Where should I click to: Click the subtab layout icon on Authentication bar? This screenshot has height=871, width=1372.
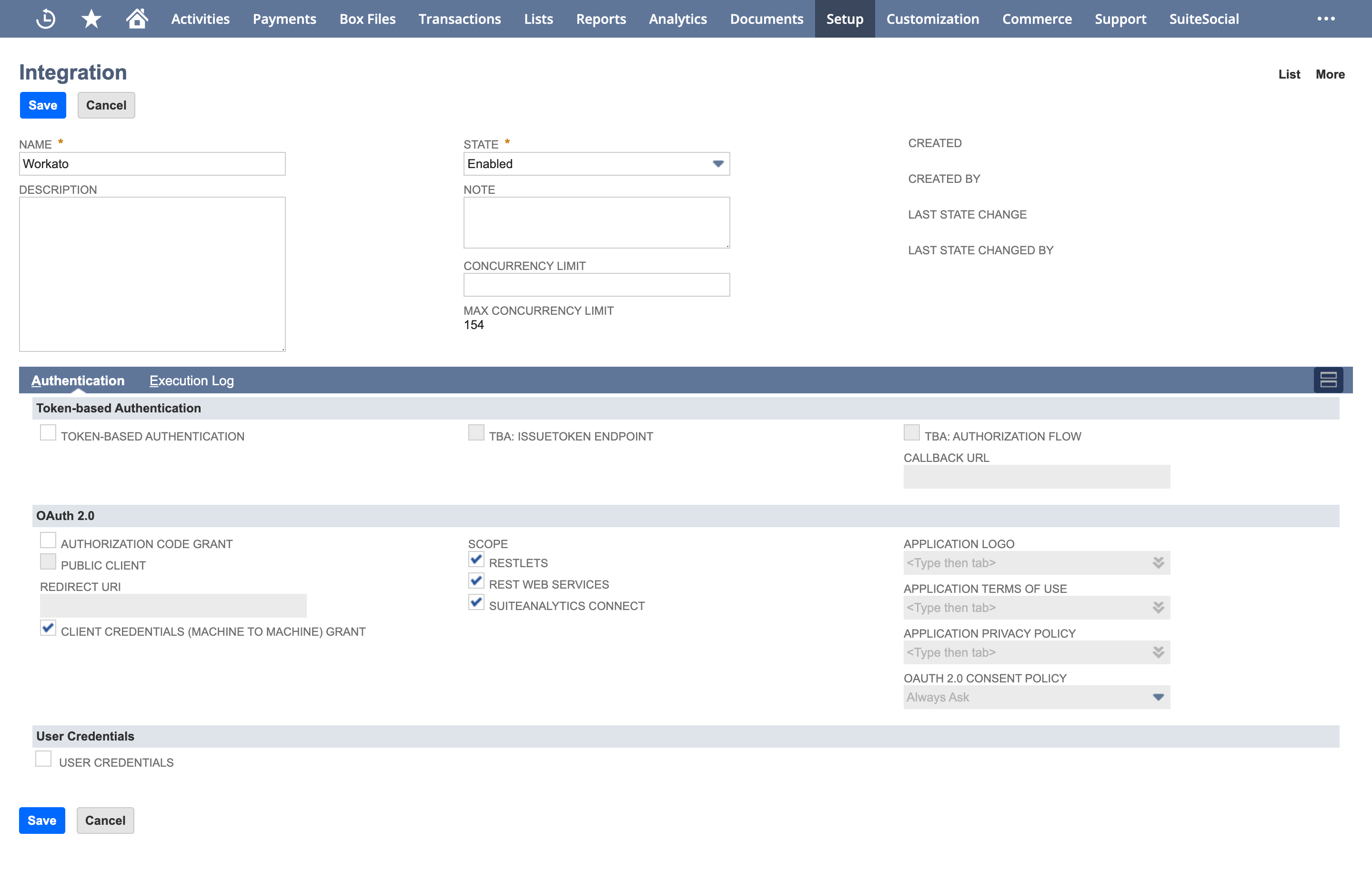(x=1329, y=380)
